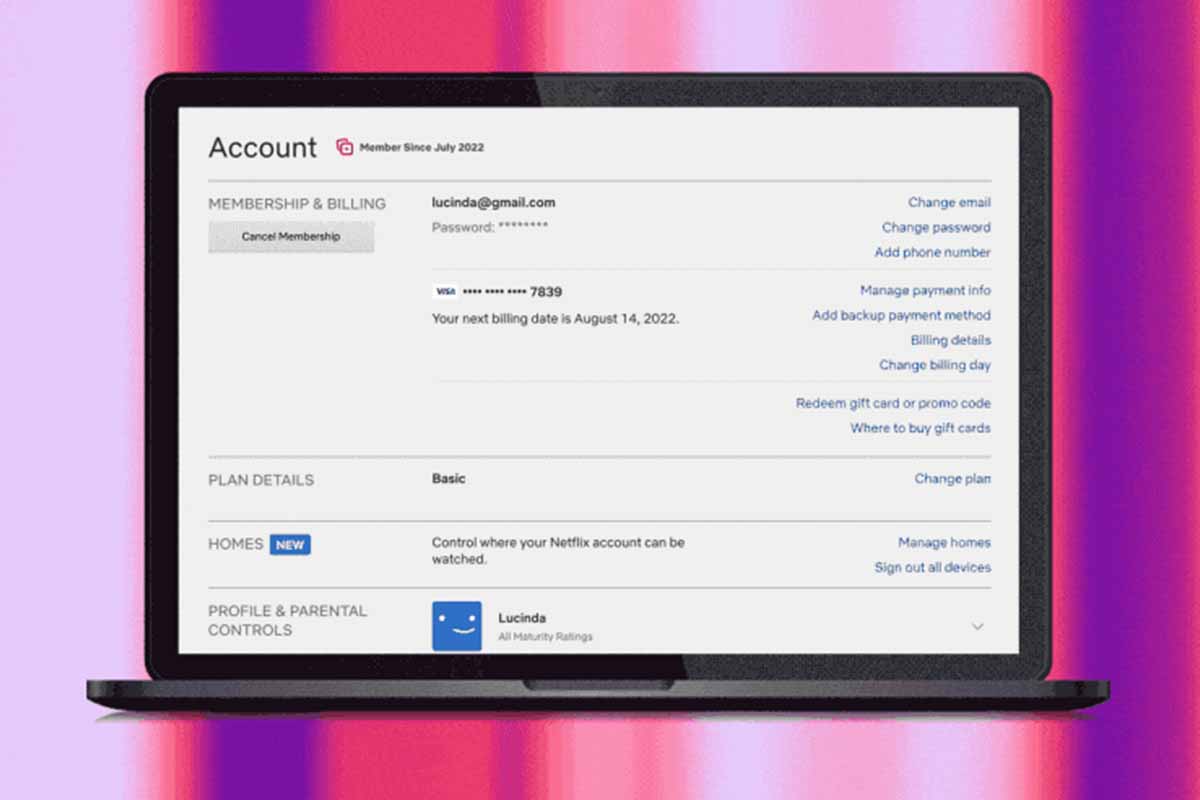This screenshot has width=1200, height=800.
Task: Open the Change email link
Action: pos(949,203)
